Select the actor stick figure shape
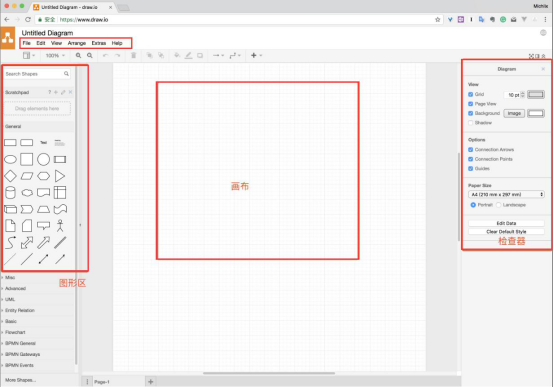The width and height of the screenshot is (554, 387). click(60, 225)
